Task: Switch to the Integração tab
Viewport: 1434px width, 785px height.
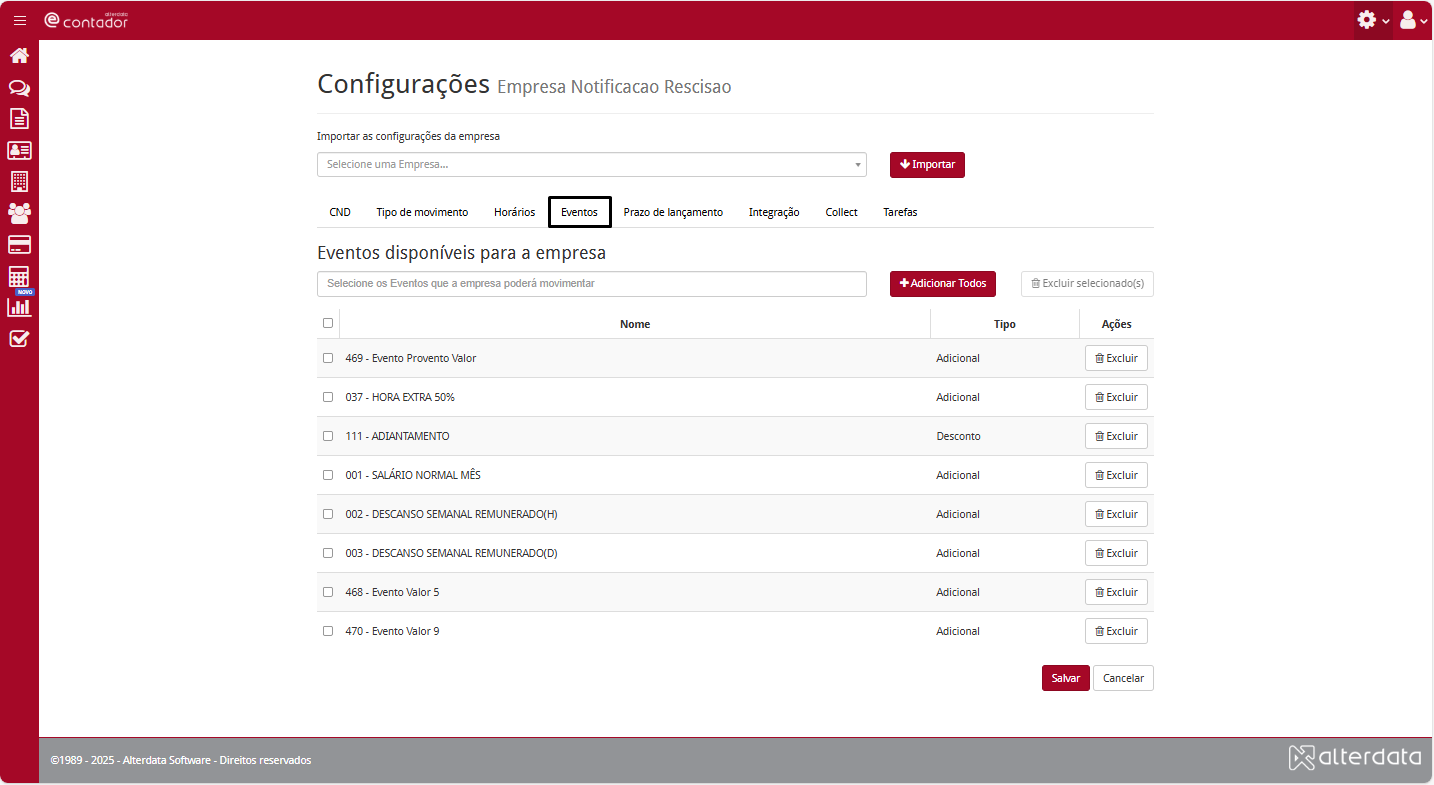Action: pyautogui.click(x=774, y=212)
